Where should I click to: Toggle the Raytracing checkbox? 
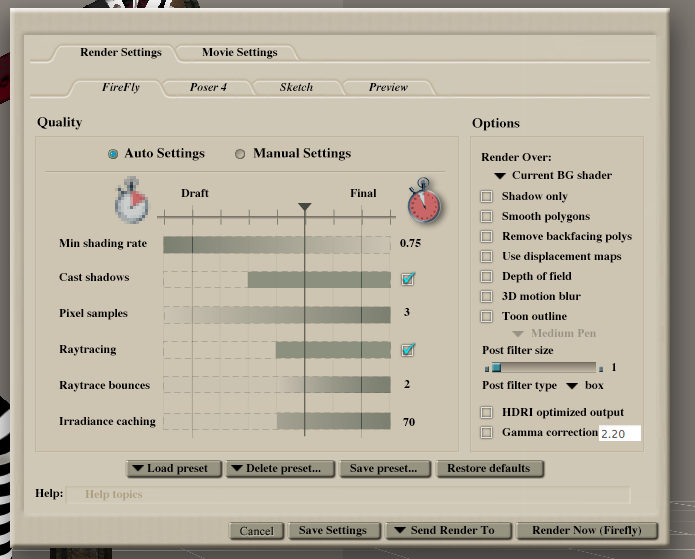[x=408, y=350]
